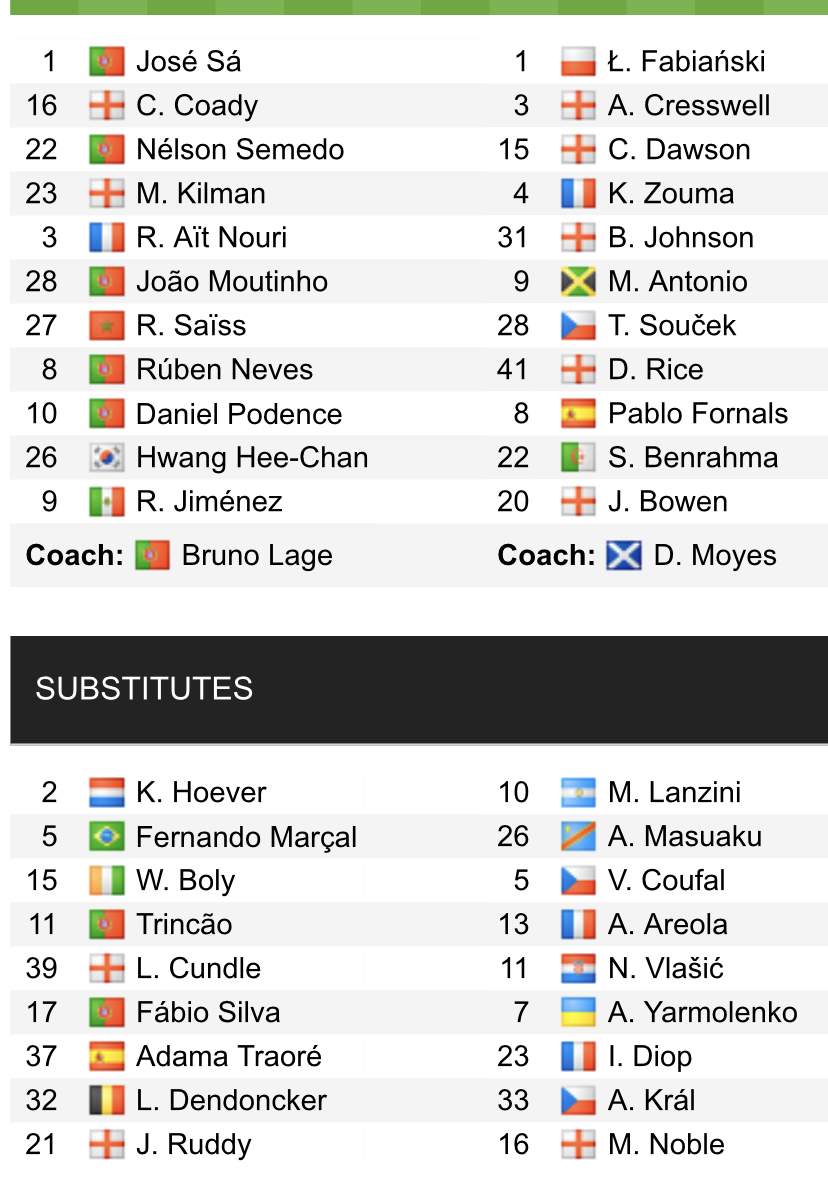Click the Algeria flag beside S. Benrahma
Screen dimensions: 828x1189
(x=578, y=458)
